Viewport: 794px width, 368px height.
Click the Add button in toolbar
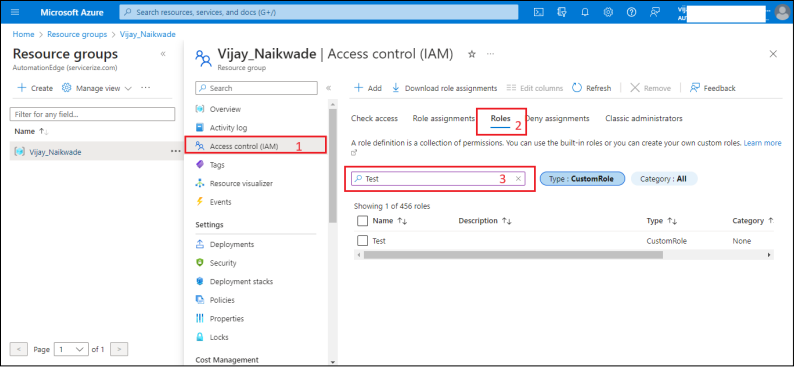coord(368,88)
